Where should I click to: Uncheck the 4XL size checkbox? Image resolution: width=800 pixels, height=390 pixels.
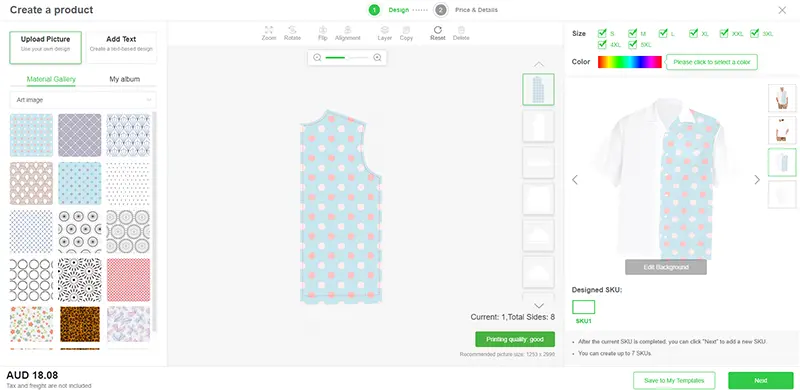602,44
